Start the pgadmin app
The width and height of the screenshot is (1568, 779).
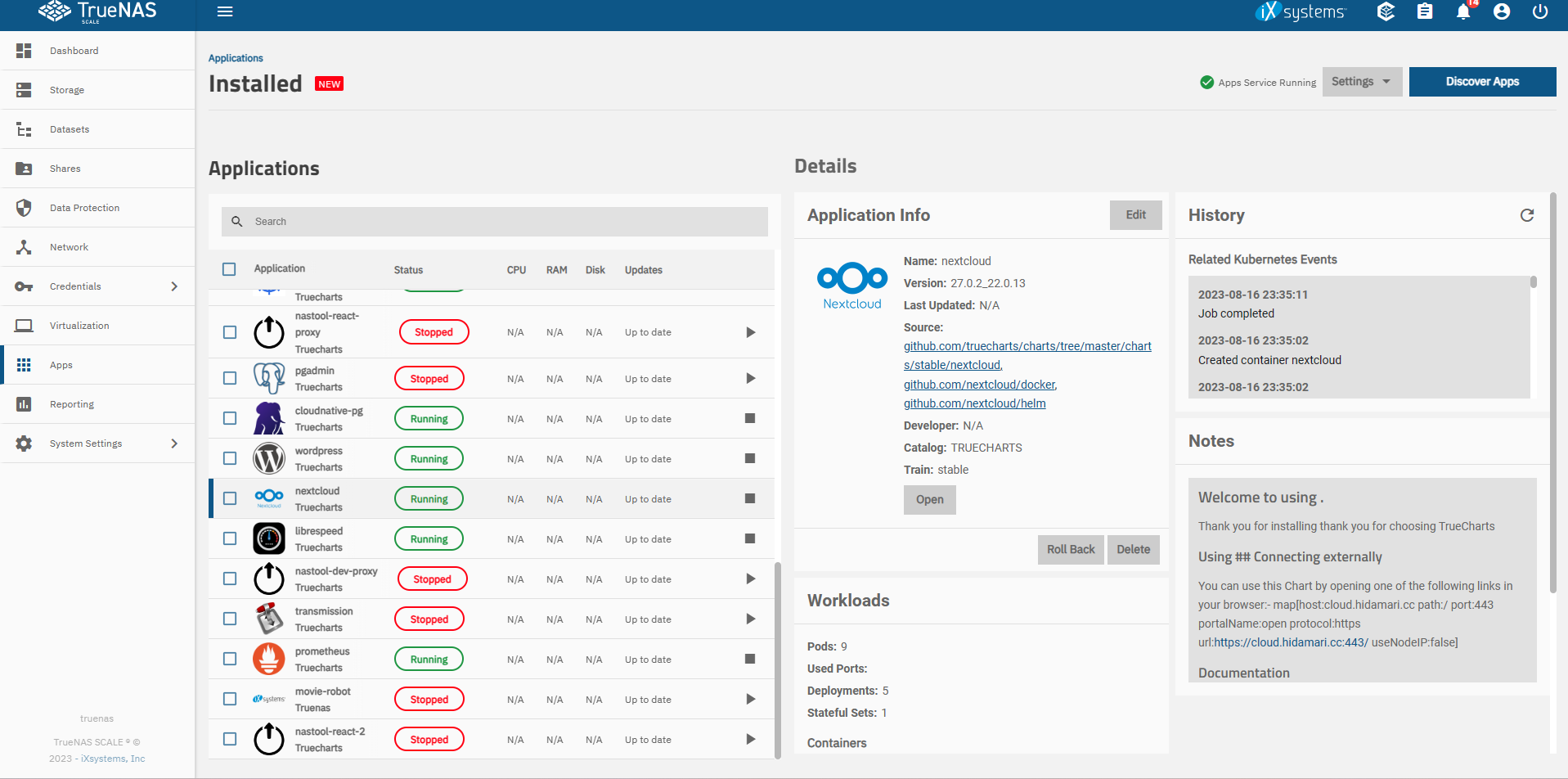pyautogui.click(x=750, y=378)
